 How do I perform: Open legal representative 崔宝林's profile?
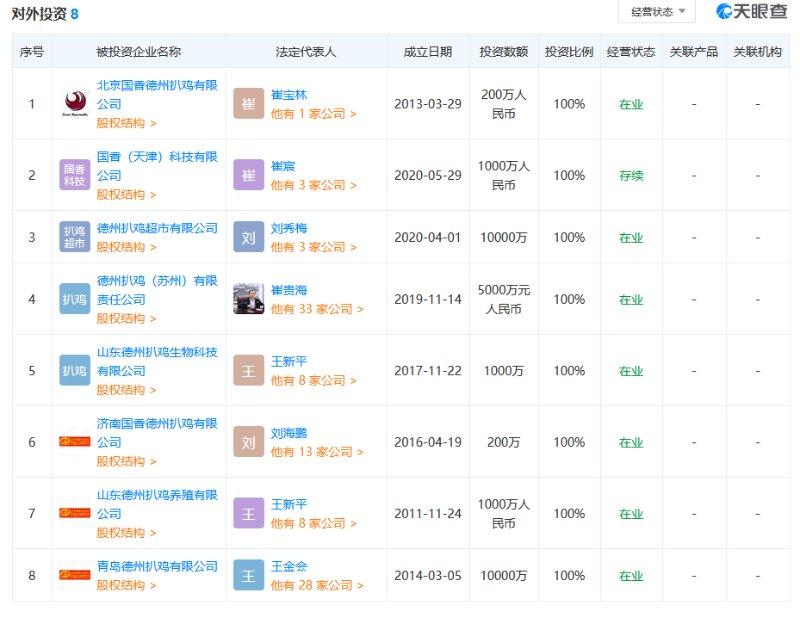[x=289, y=95]
